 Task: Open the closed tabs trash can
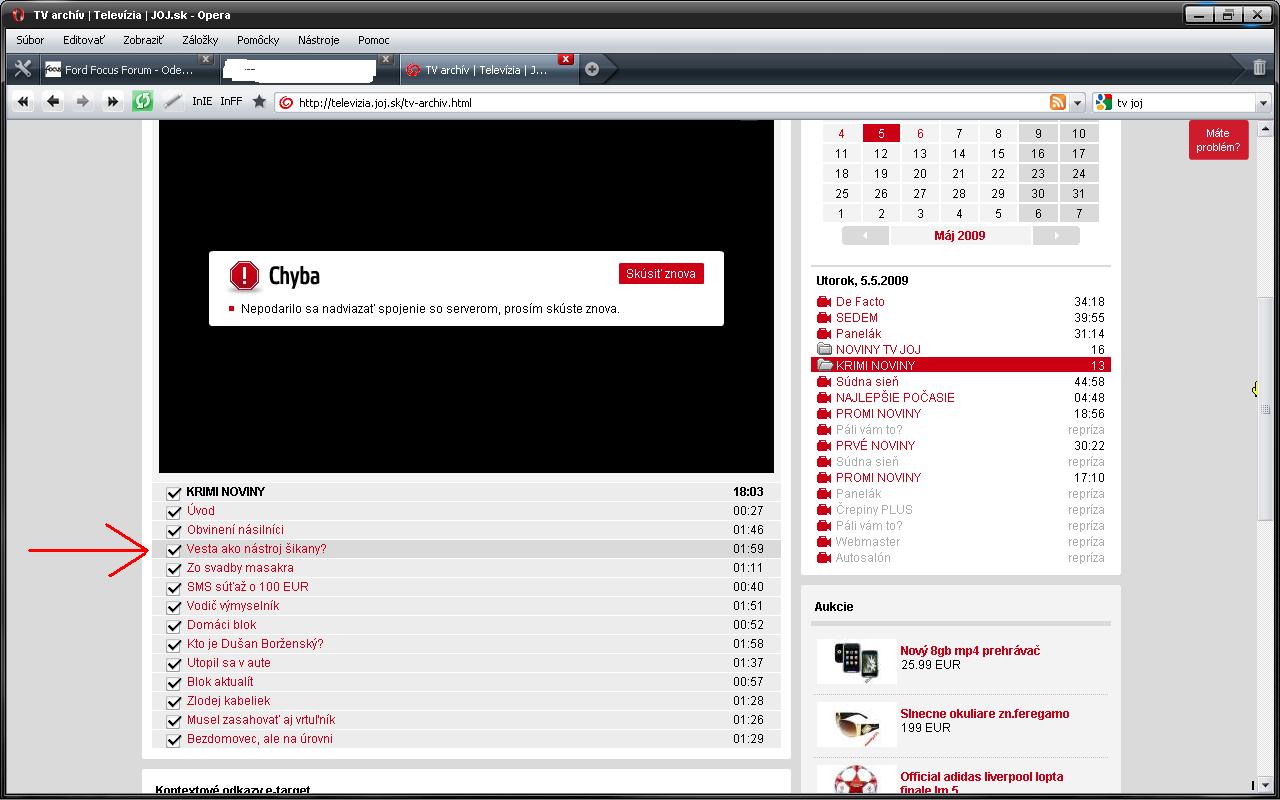click(1259, 68)
